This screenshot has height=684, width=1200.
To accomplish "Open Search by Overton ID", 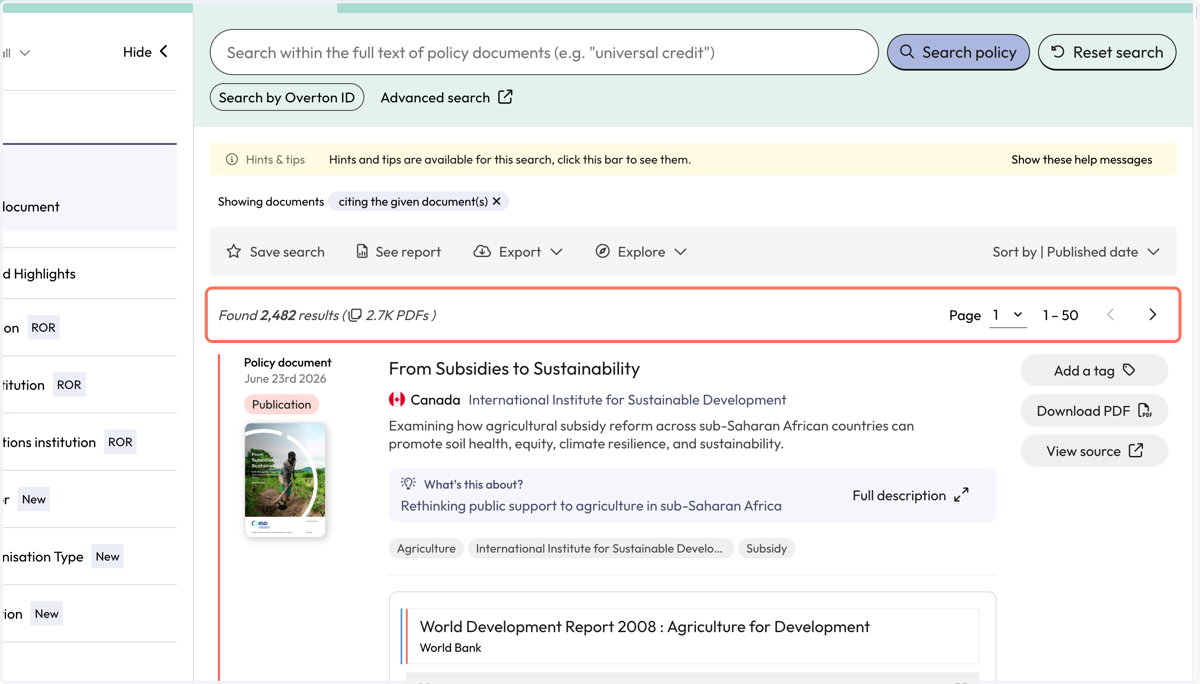I will (287, 97).
